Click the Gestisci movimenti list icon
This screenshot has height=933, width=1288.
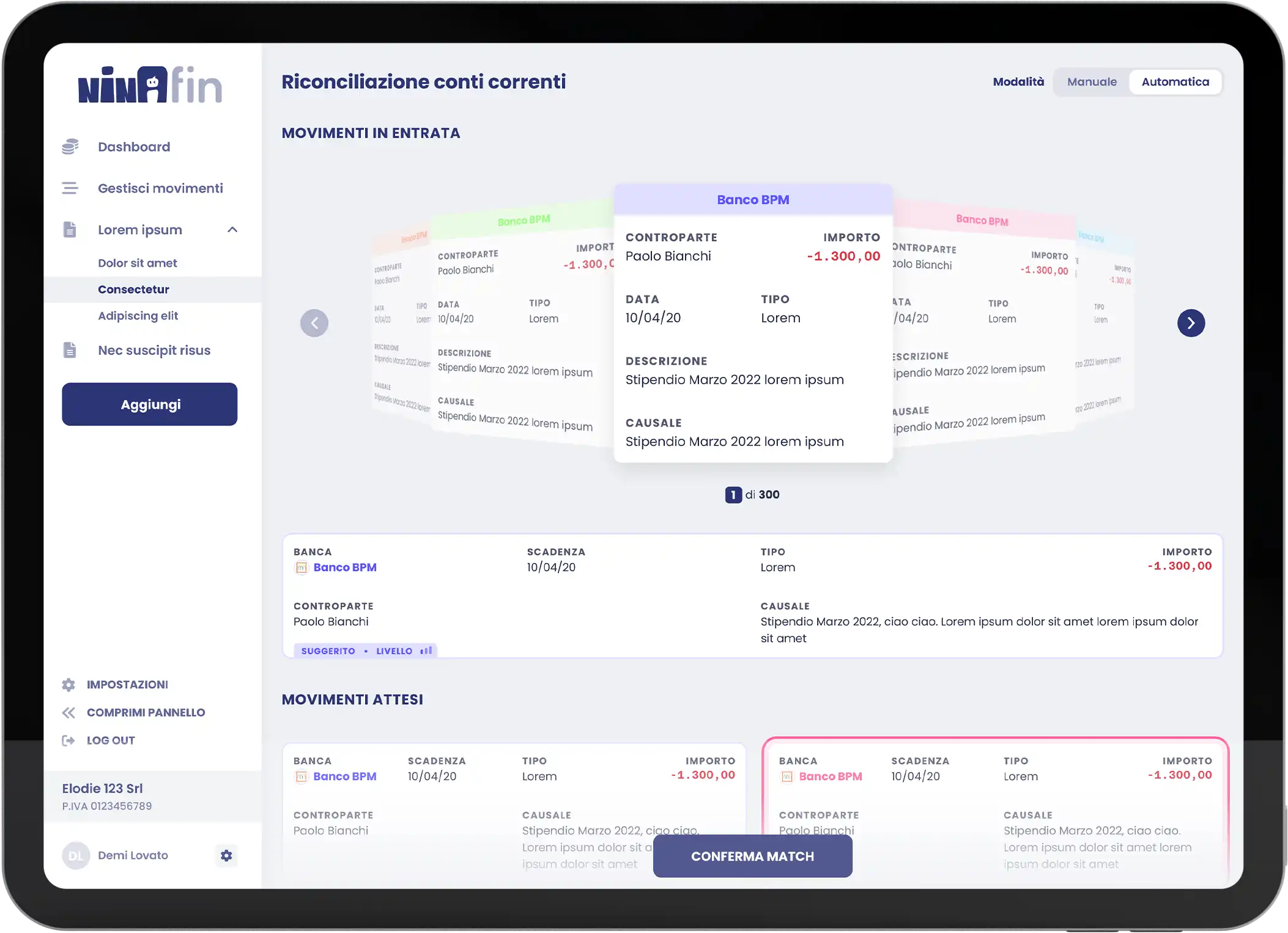(x=70, y=188)
